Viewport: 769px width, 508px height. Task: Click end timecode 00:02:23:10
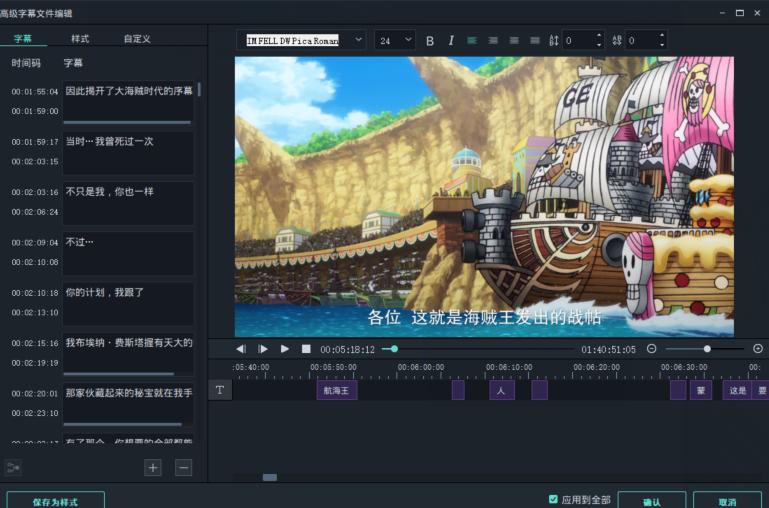35,413
